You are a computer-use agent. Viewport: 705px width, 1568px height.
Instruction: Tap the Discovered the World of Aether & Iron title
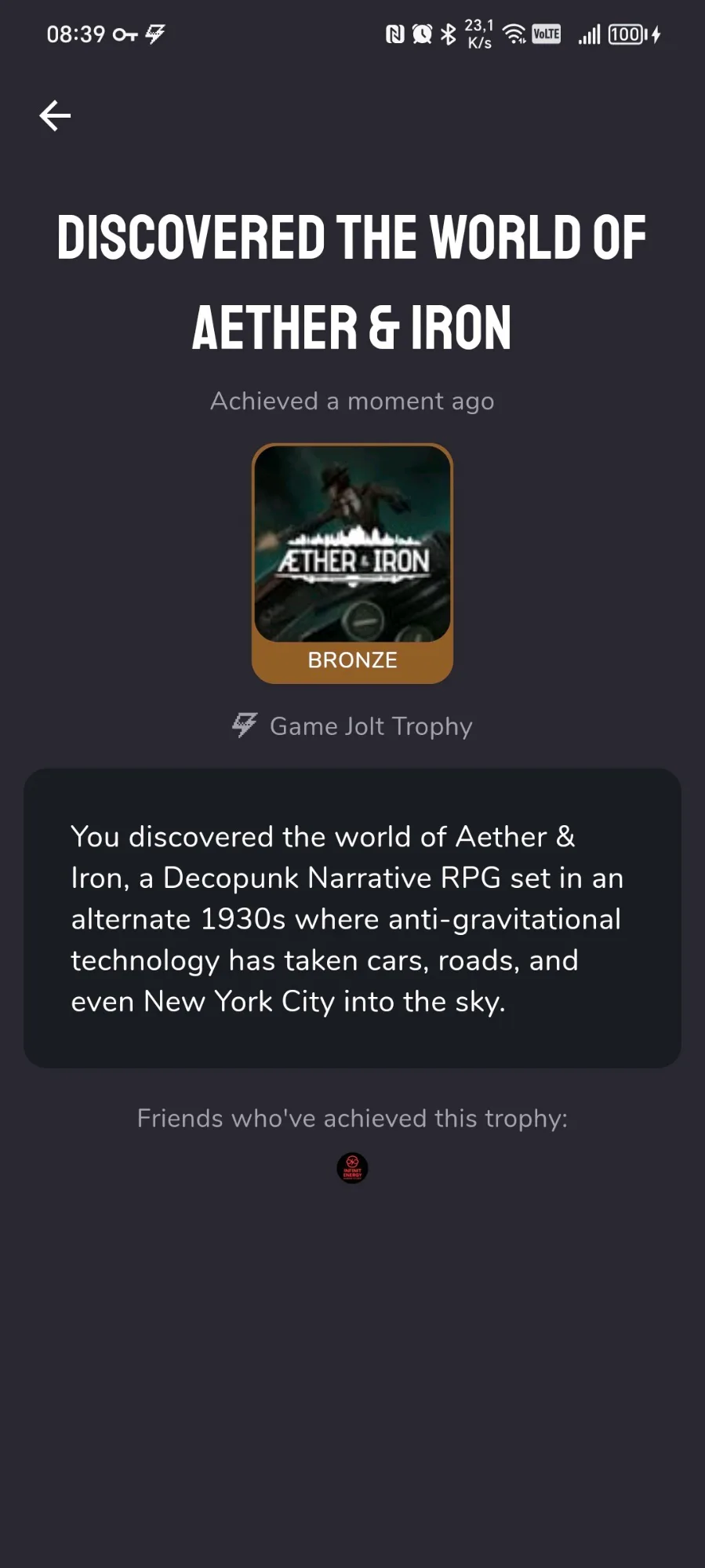pyautogui.click(x=352, y=282)
